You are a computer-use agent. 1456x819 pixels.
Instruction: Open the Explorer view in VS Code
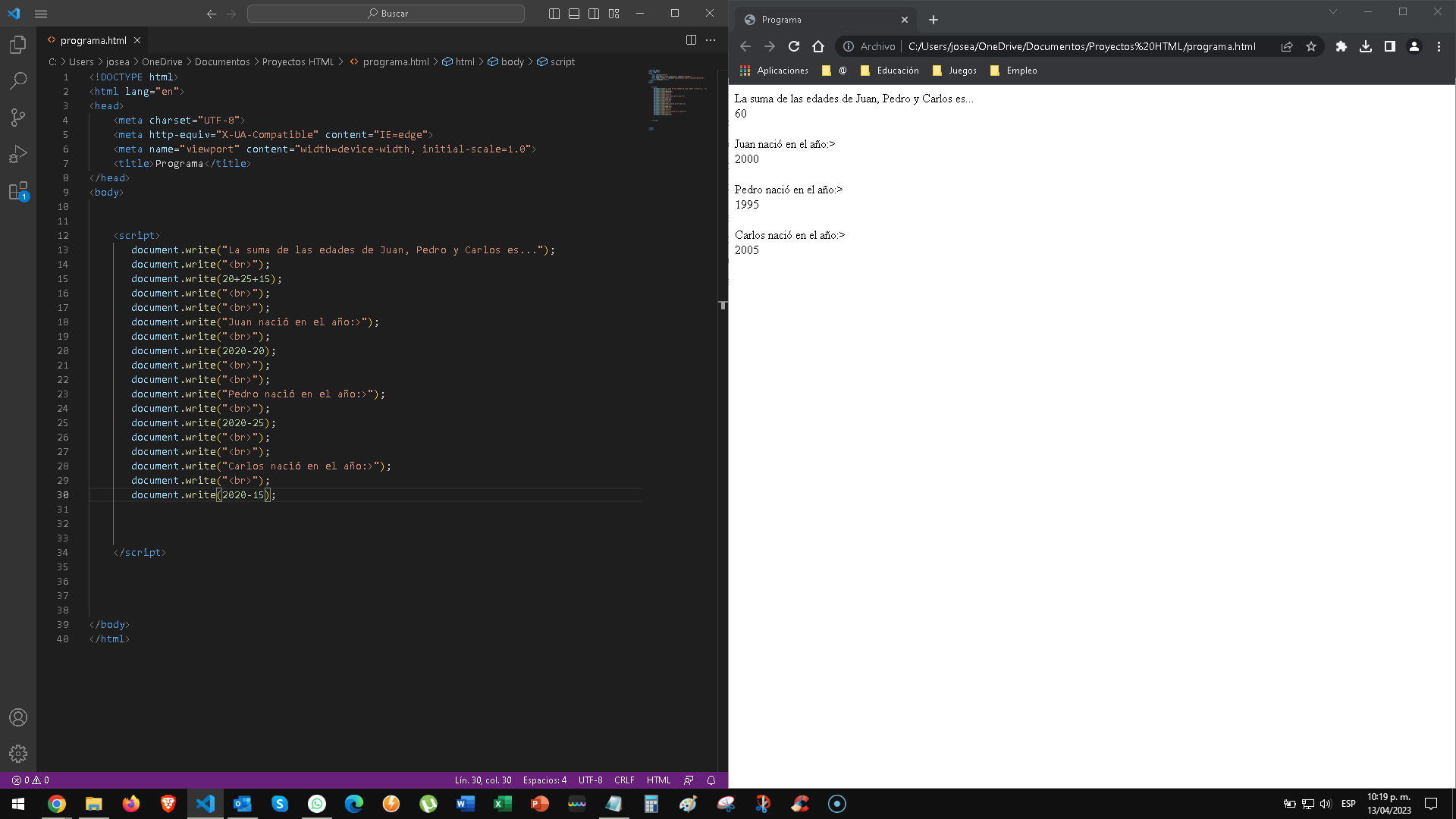pos(18,45)
